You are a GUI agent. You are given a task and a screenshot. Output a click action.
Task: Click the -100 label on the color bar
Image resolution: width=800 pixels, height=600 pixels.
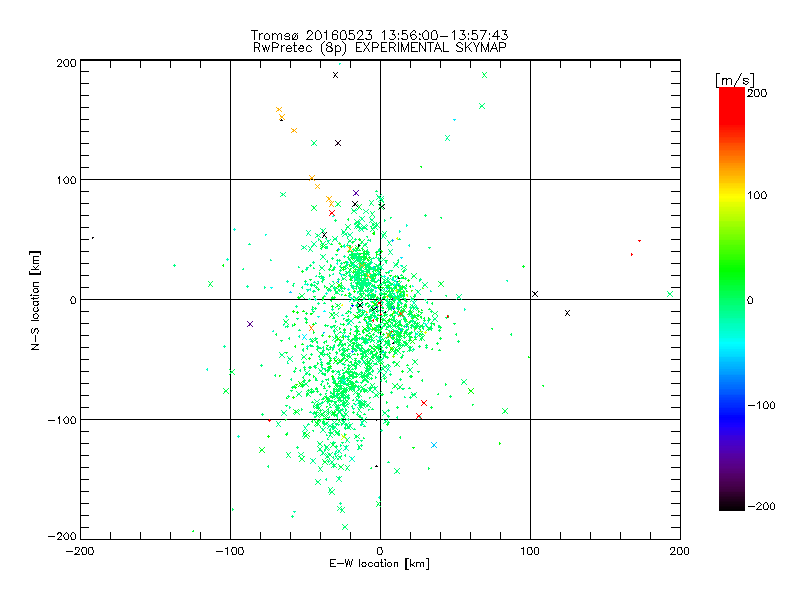pyautogui.click(x=761, y=405)
